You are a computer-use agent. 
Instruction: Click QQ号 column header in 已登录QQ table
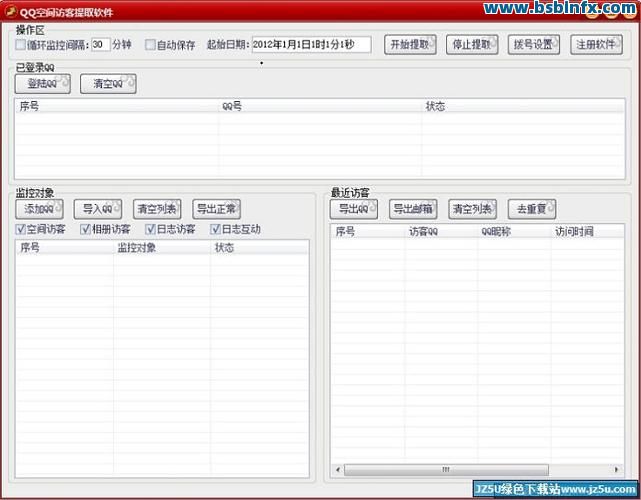(320, 106)
